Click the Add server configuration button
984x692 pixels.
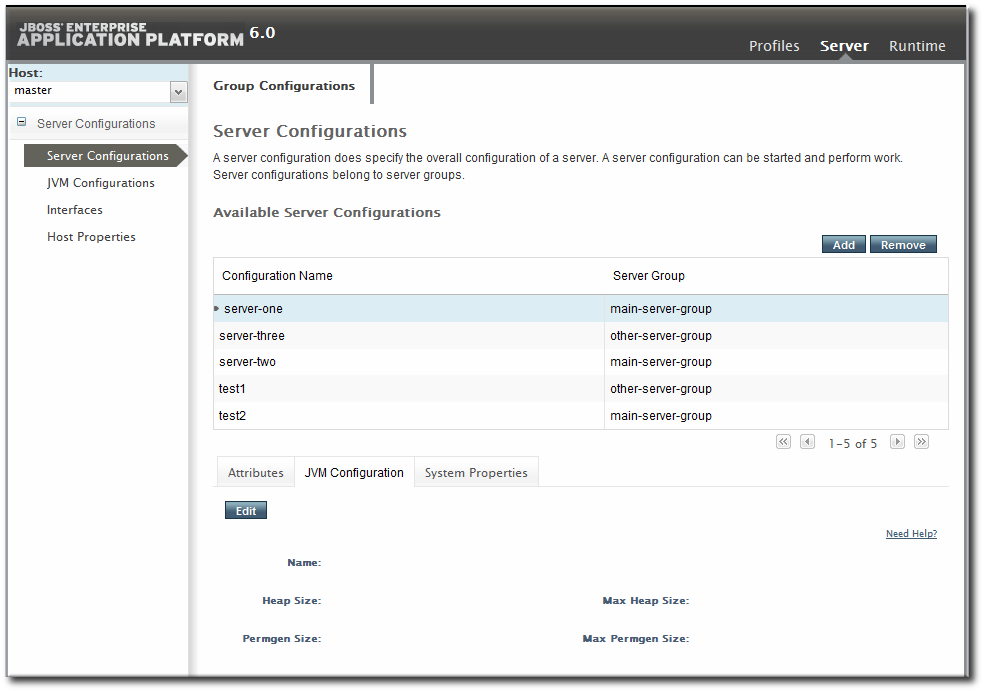coord(843,245)
